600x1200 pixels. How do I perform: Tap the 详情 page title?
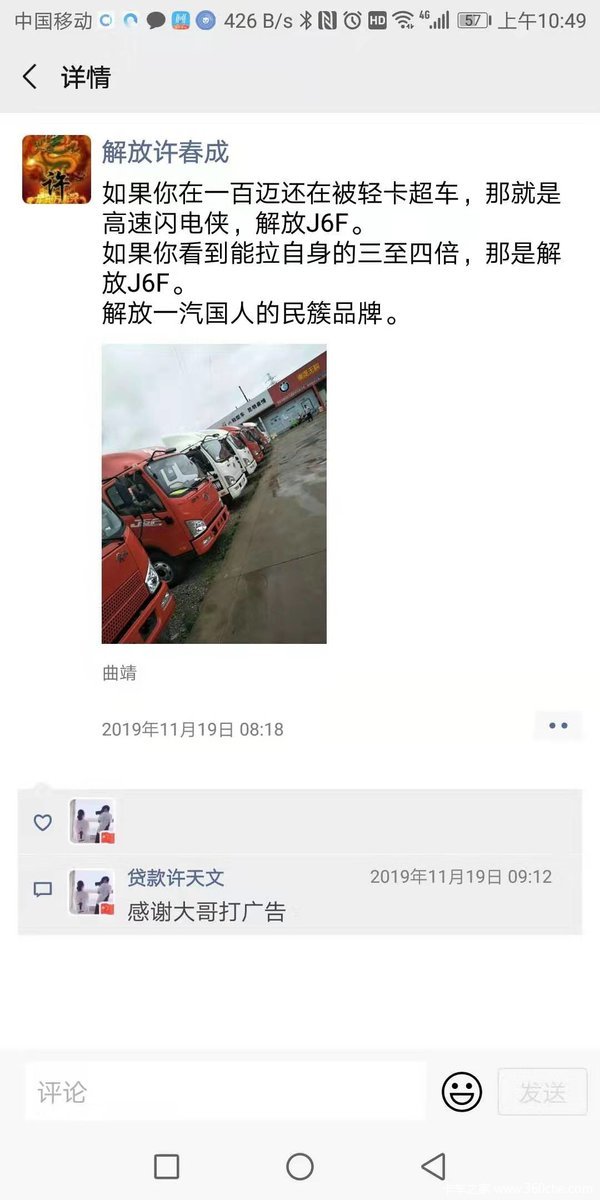(x=86, y=77)
